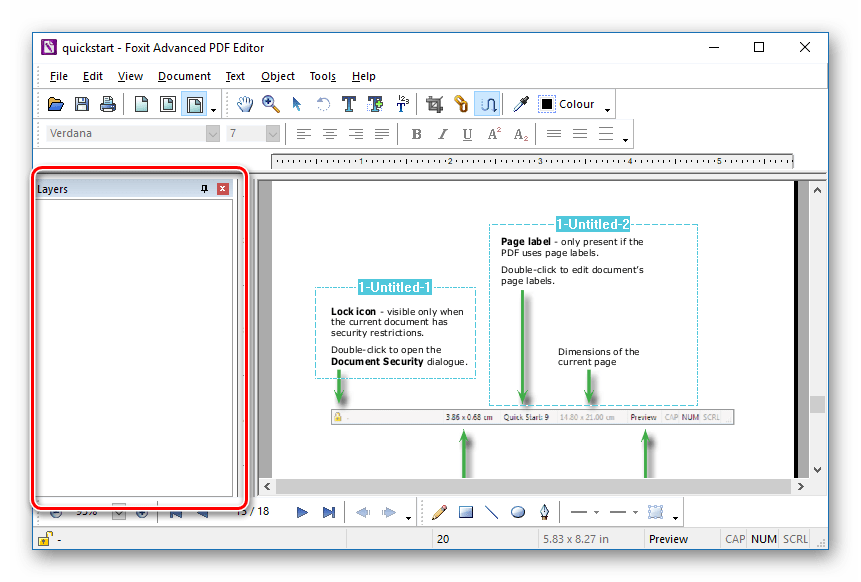
Task: Set widest line spacing icon
Action: [606, 133]
